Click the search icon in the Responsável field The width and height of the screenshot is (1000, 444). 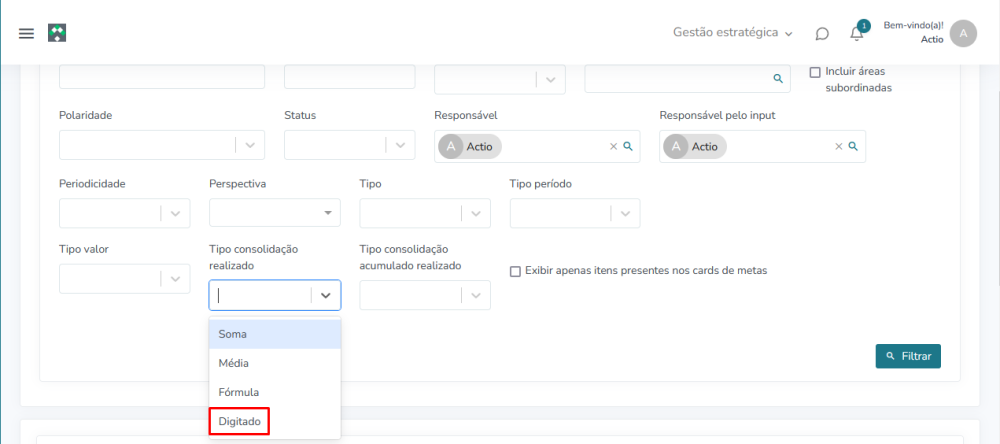coord(628,146)
